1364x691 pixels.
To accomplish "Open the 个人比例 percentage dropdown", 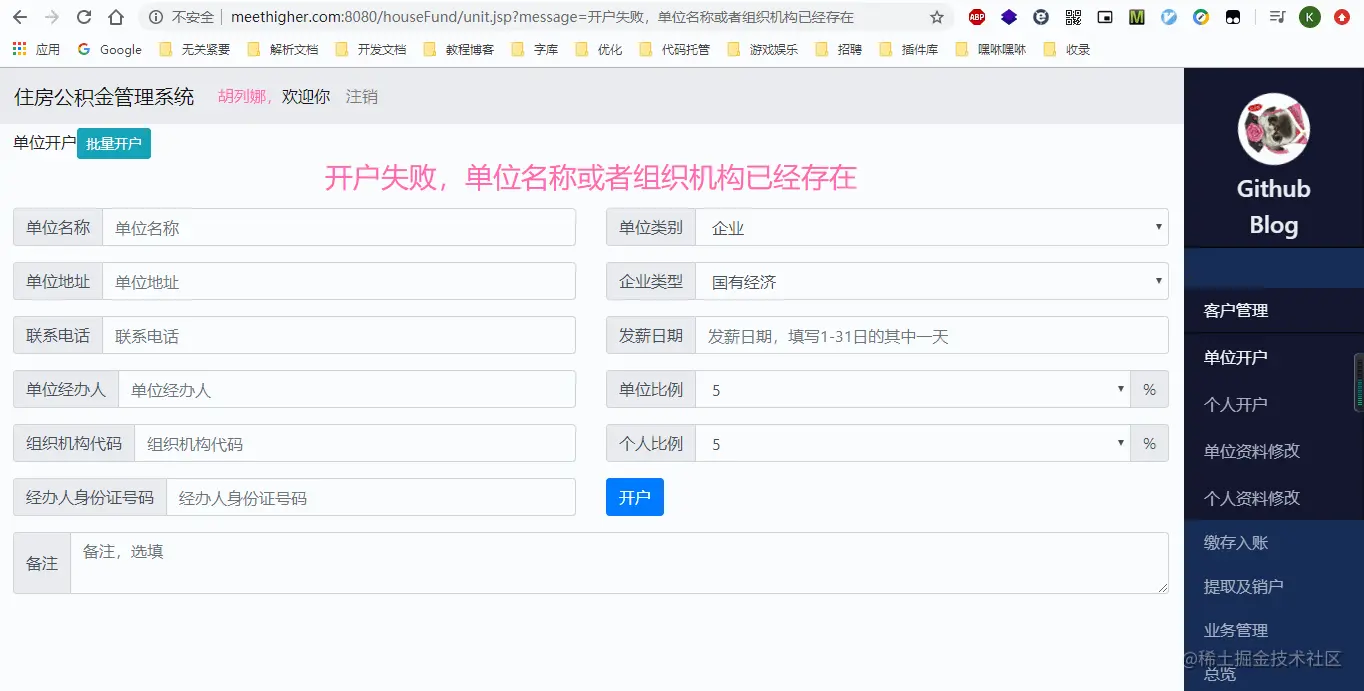I will coord(913,443).
